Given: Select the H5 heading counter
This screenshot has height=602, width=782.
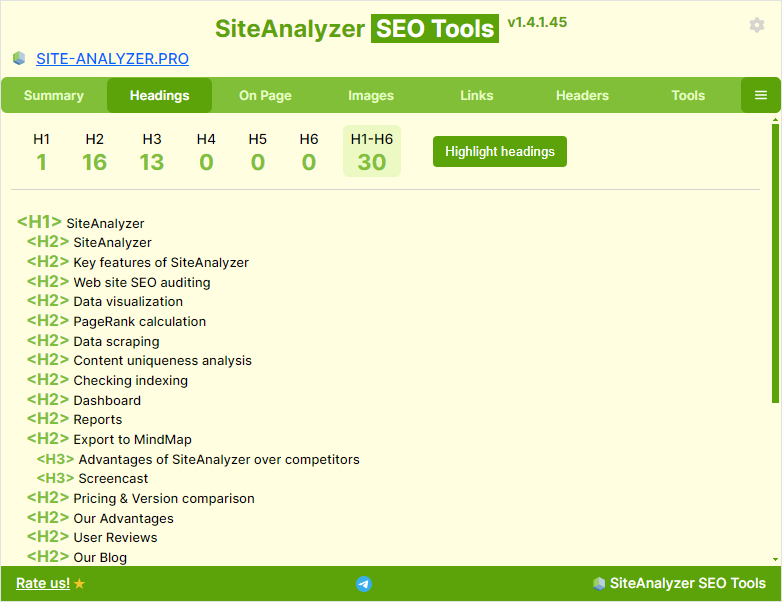Looking at the screenshot, I should click(258, 152).
